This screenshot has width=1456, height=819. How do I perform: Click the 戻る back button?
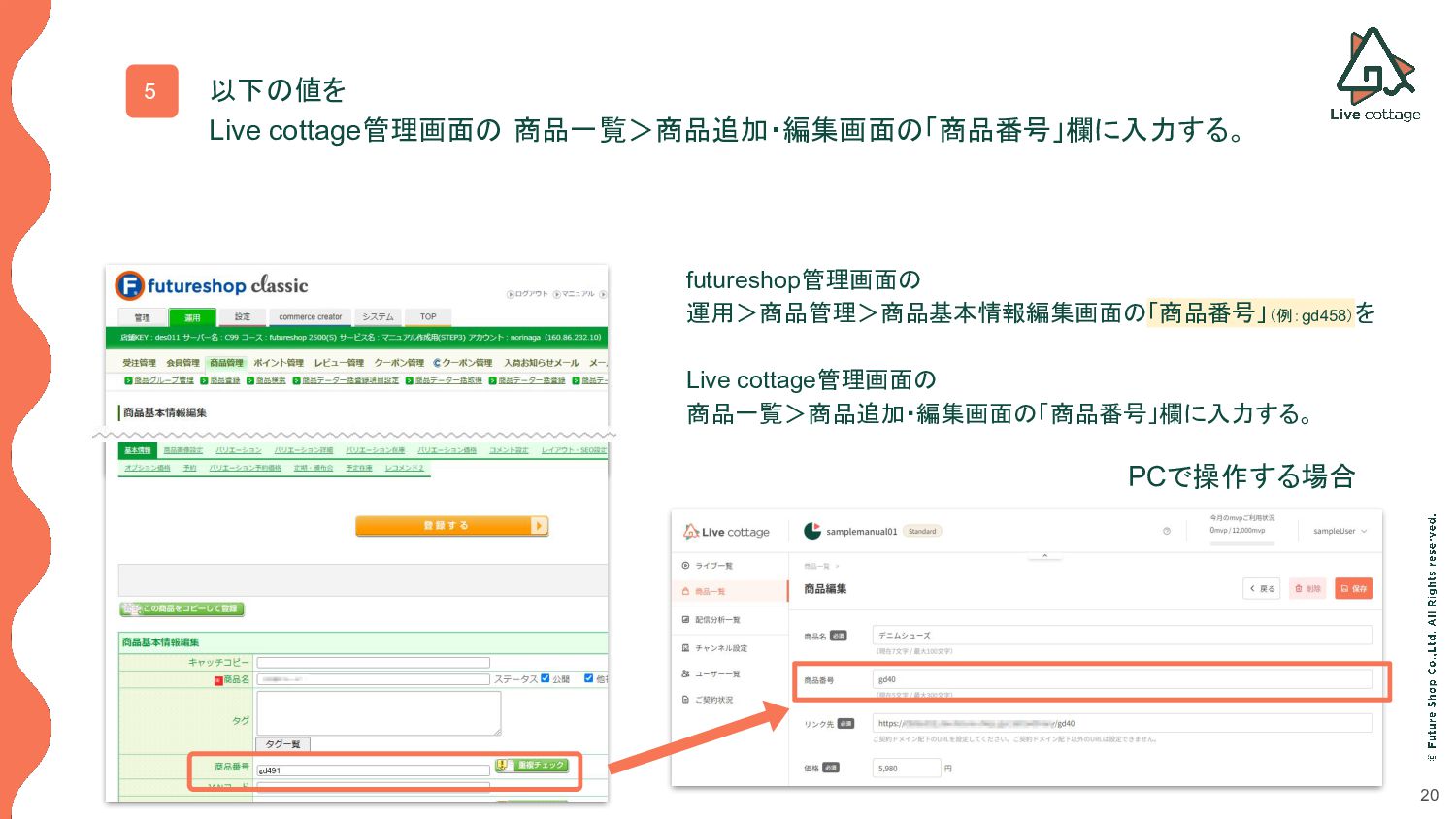pyautogui.click(x=1263, y=588)
